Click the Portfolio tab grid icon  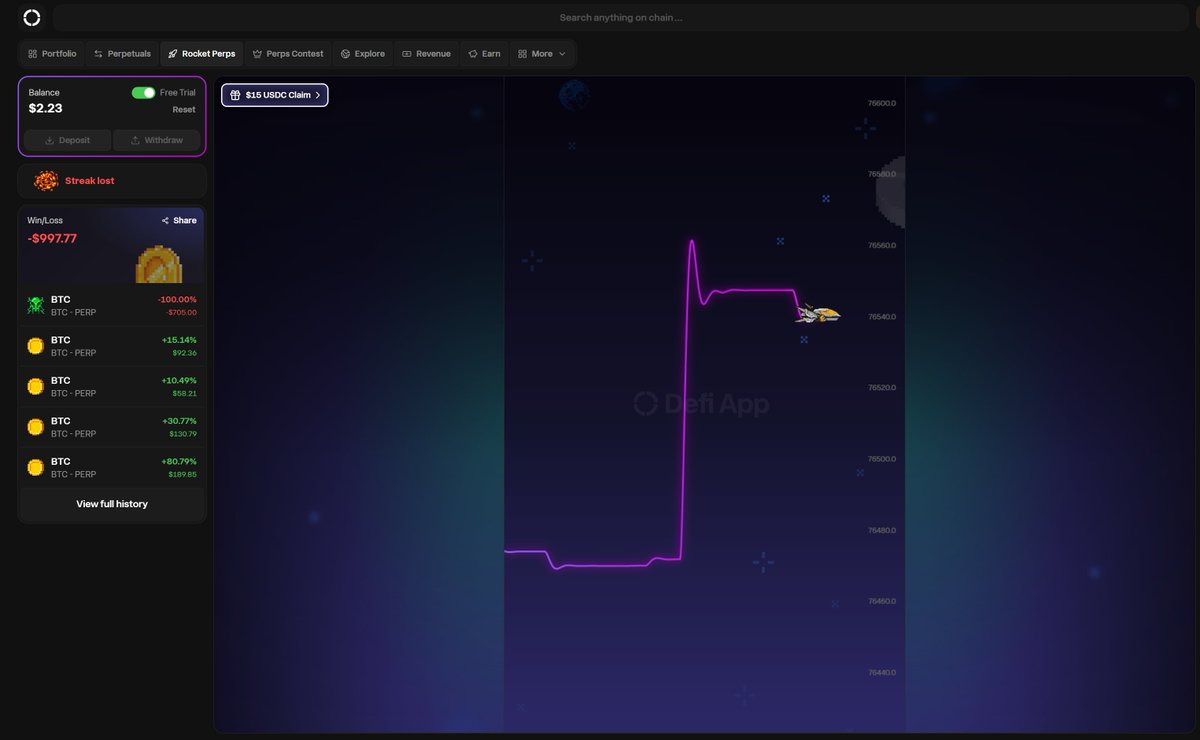pyautogui.click(x=33, y=54)
